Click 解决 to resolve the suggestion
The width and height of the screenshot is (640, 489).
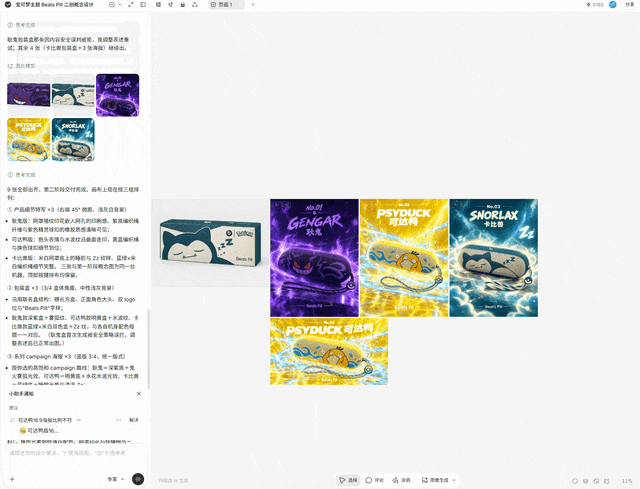pyautogui.click(x=134, y=420)
